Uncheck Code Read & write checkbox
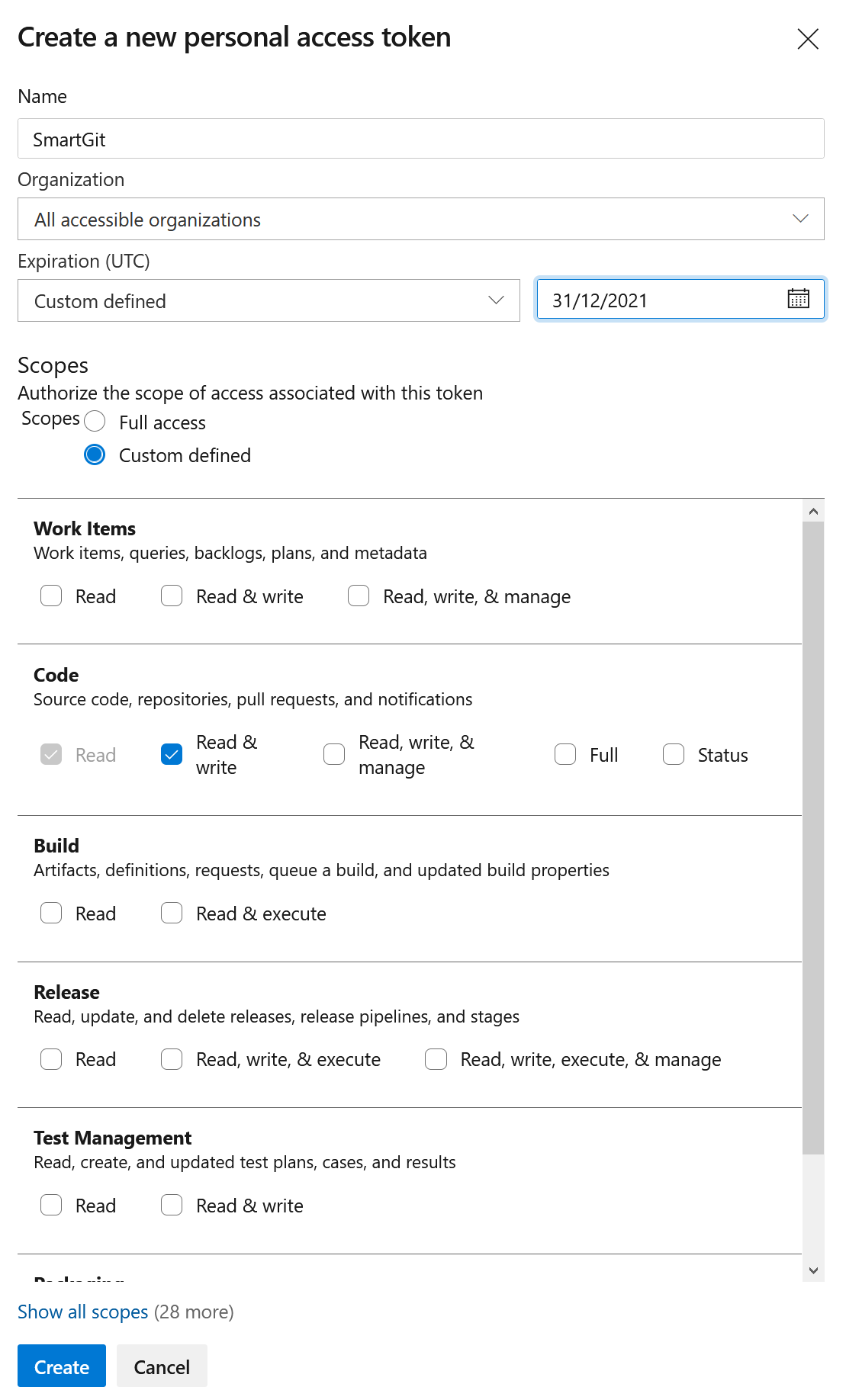This screenshot has height=1400, width=846. coord(172,755)
